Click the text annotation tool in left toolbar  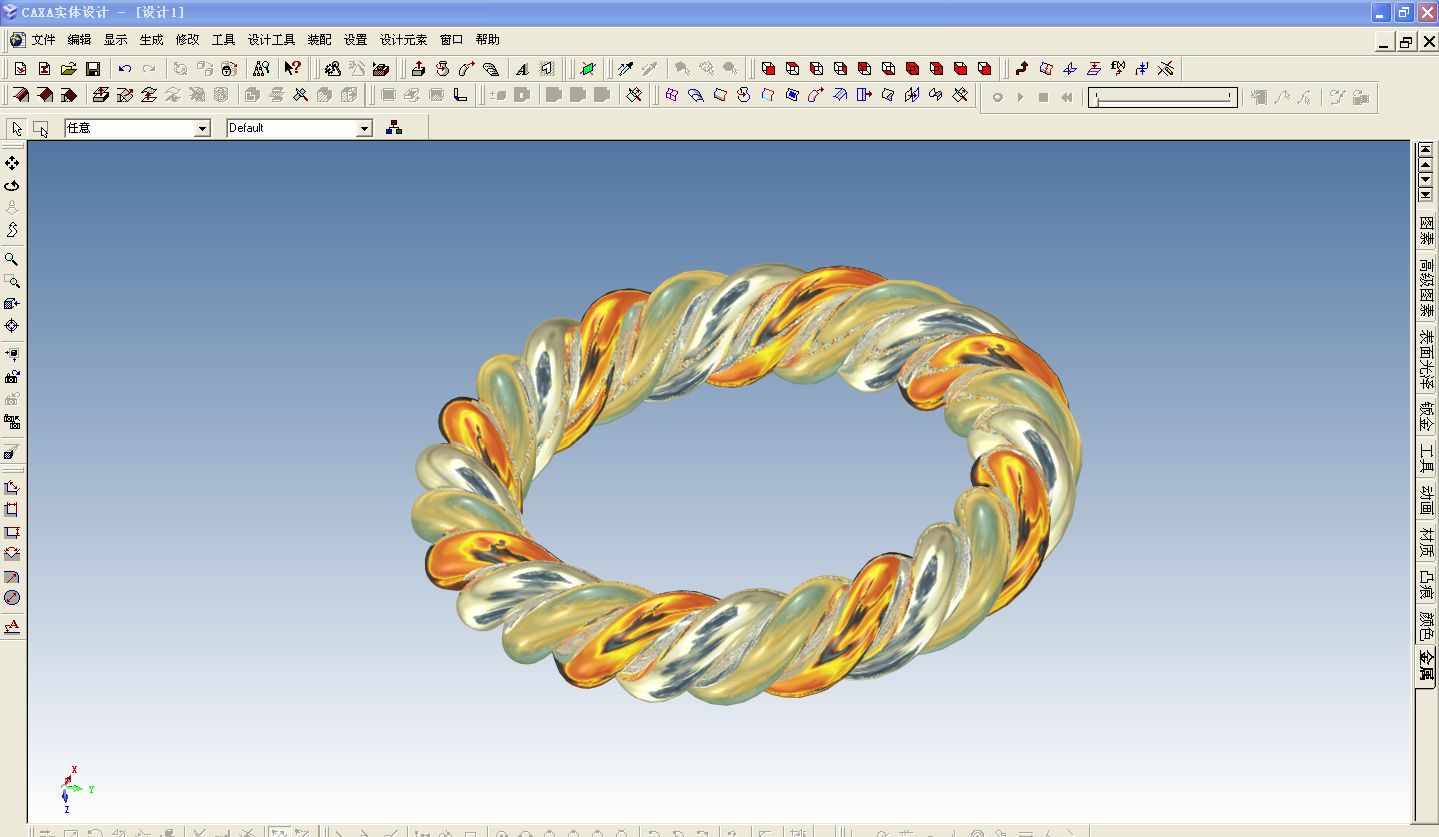[x=12, y=627]
